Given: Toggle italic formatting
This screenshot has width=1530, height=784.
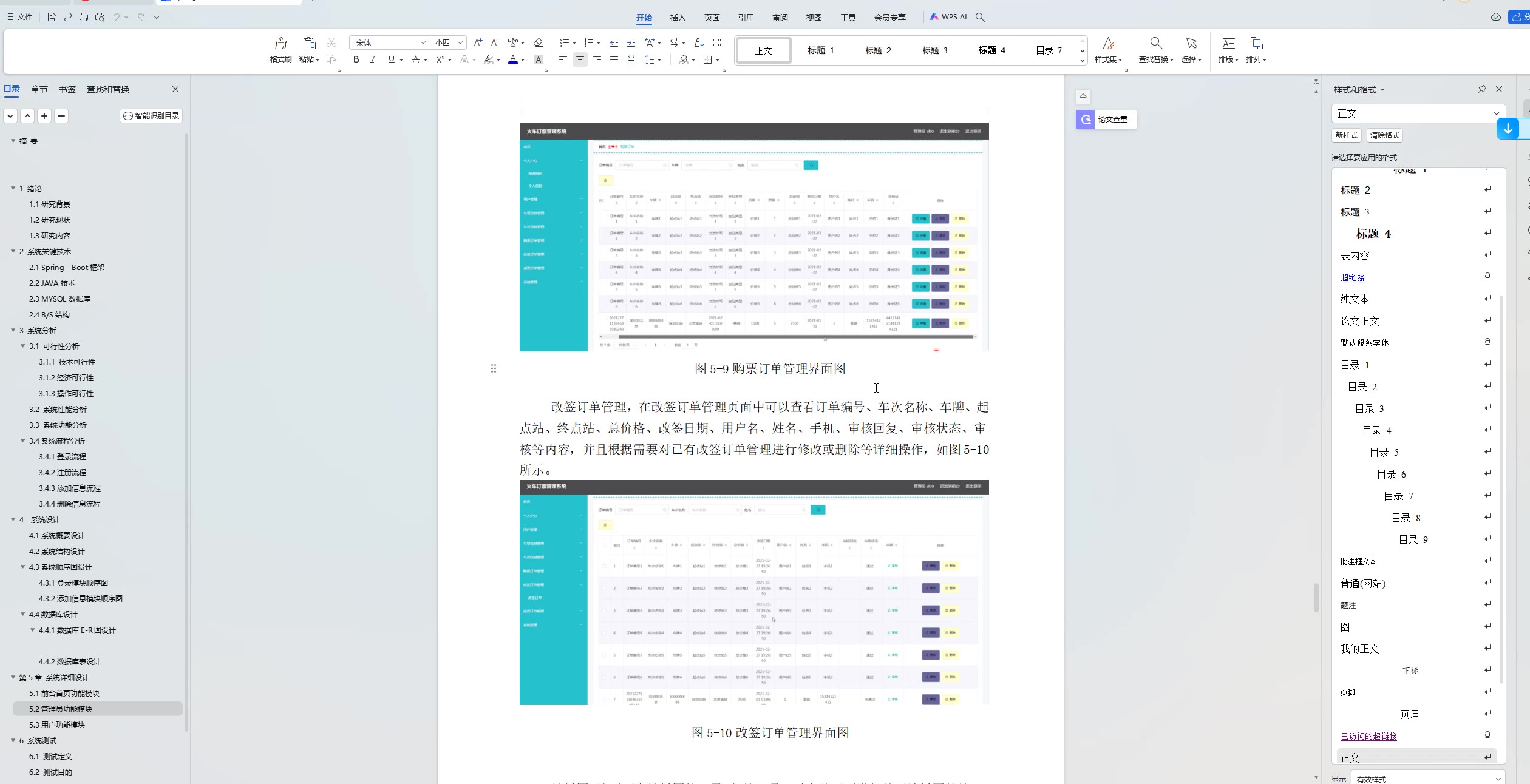Looking at the screenshot, I should click(x=373, y=59).
